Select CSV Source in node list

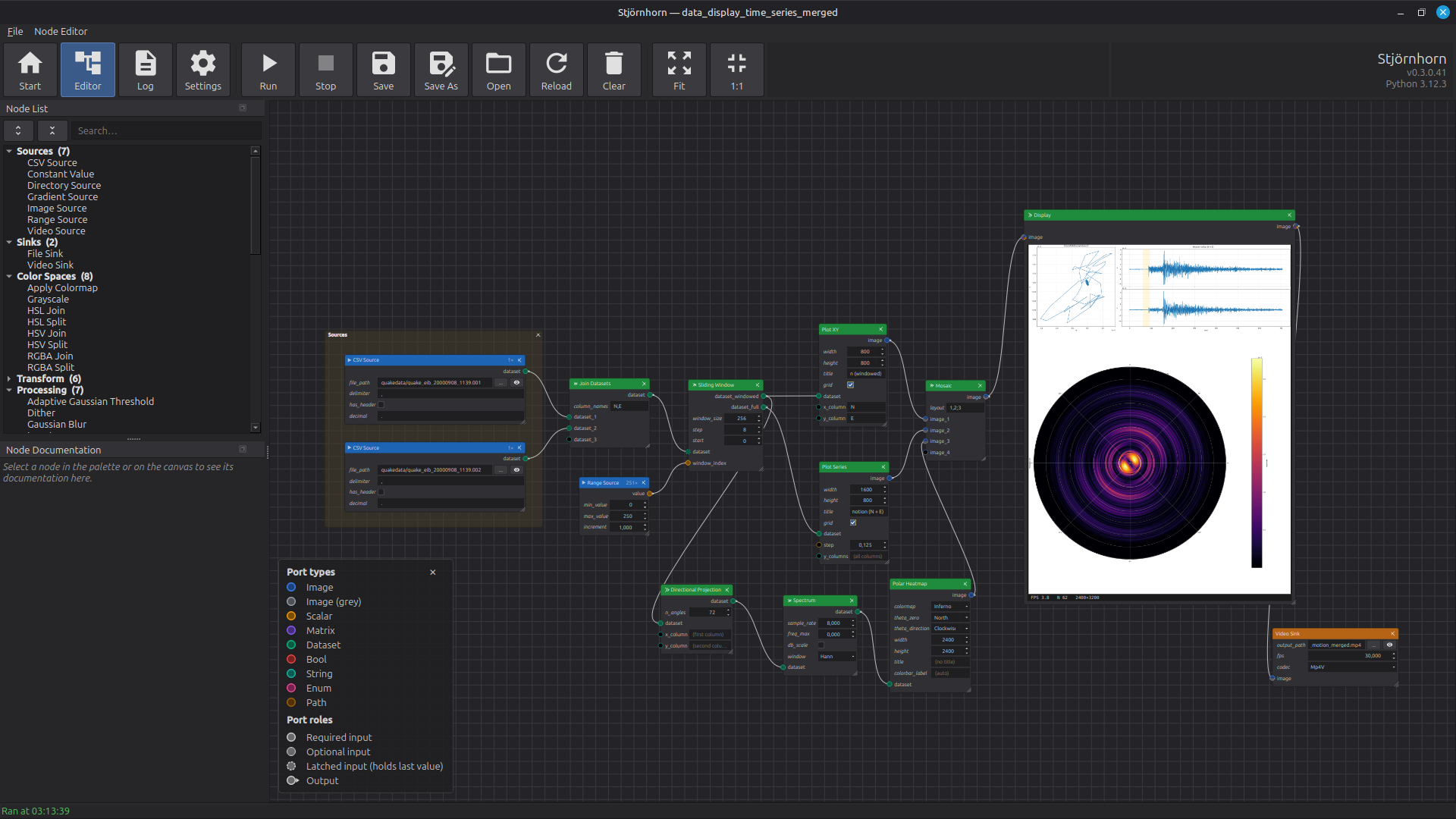click(x=52, y=163)
